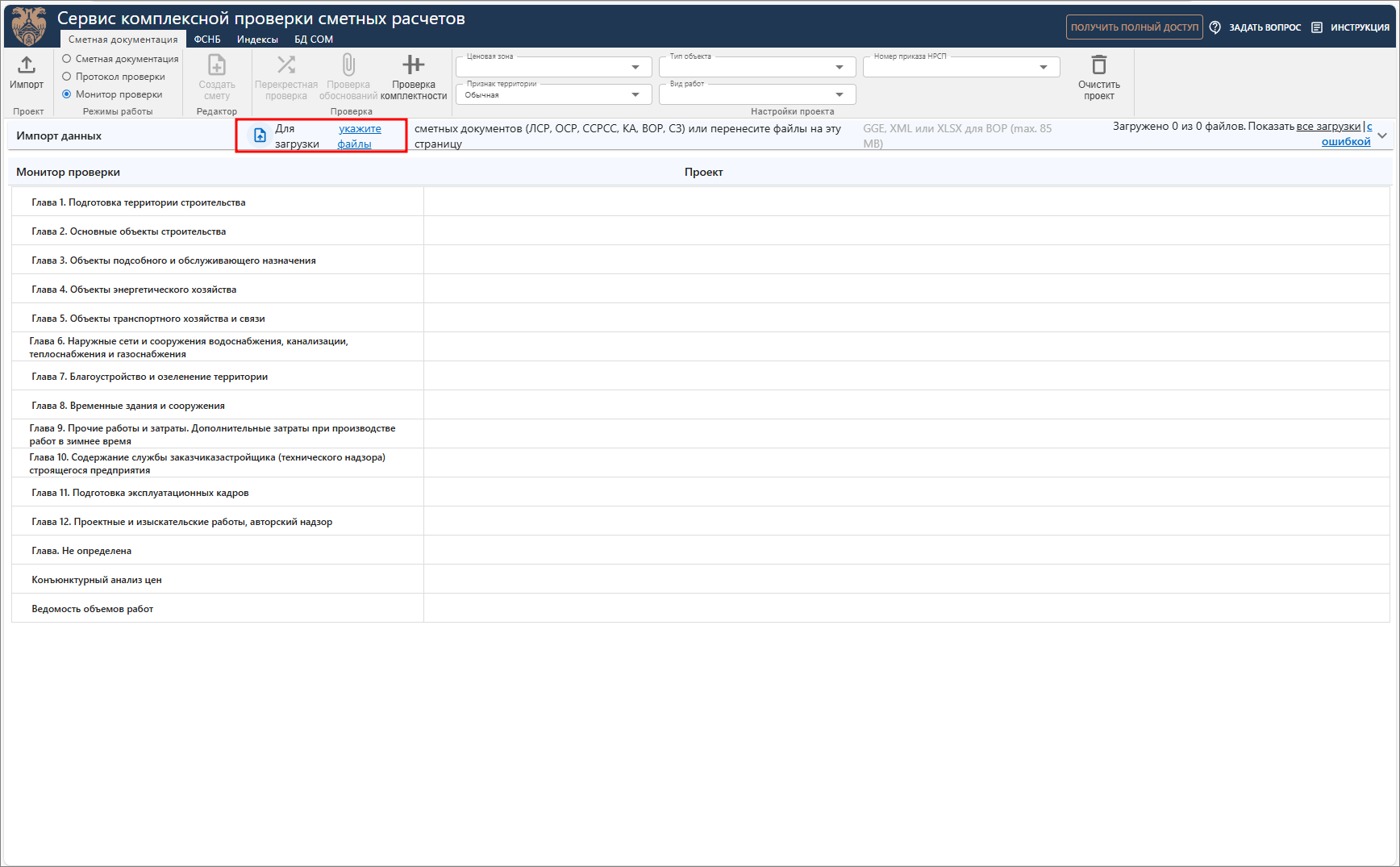
Task: Open the Инструкция manual icon
Action: point(1317,27)
